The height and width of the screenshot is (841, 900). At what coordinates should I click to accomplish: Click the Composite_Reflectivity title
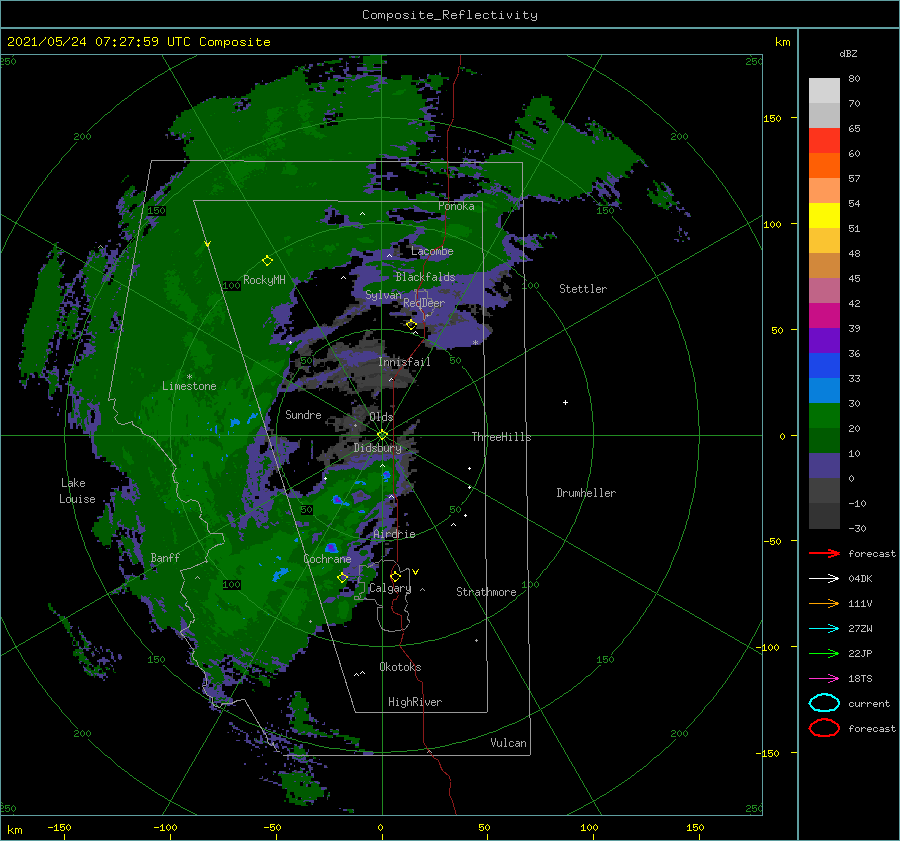(x=450, y=15)
